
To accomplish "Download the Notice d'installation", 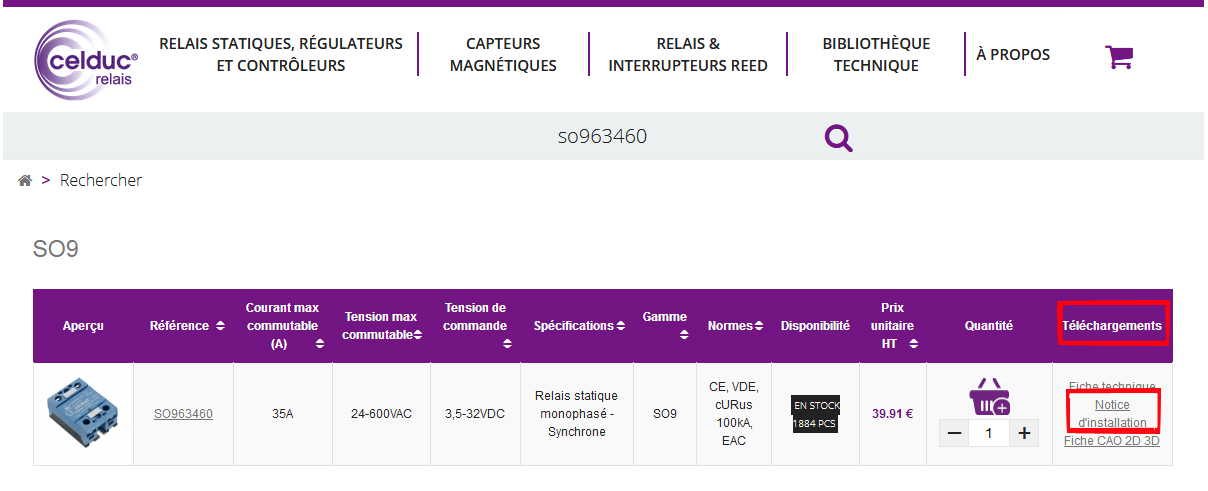I will (1112, 413).
